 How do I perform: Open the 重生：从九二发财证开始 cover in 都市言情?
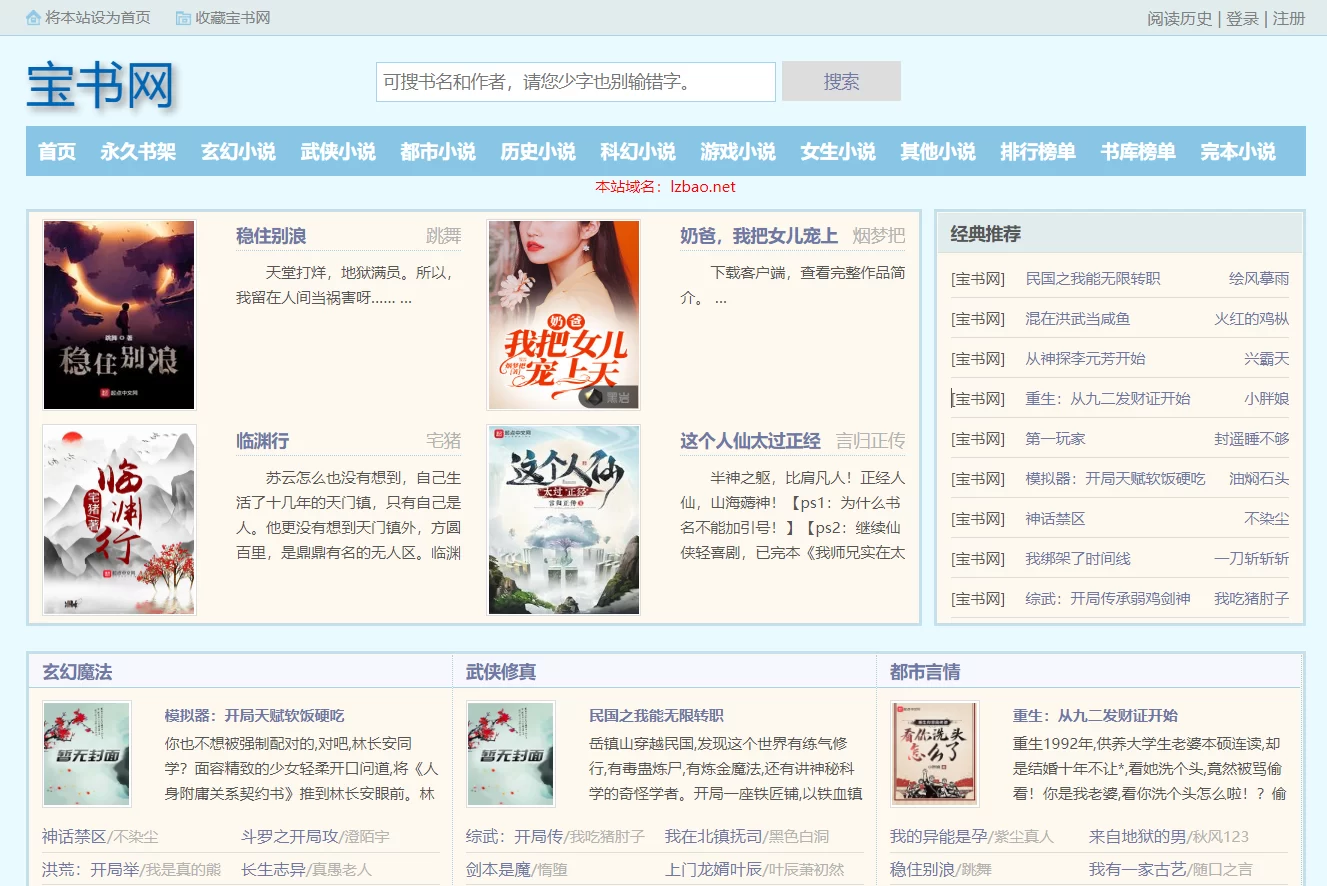tap(934, 753)
